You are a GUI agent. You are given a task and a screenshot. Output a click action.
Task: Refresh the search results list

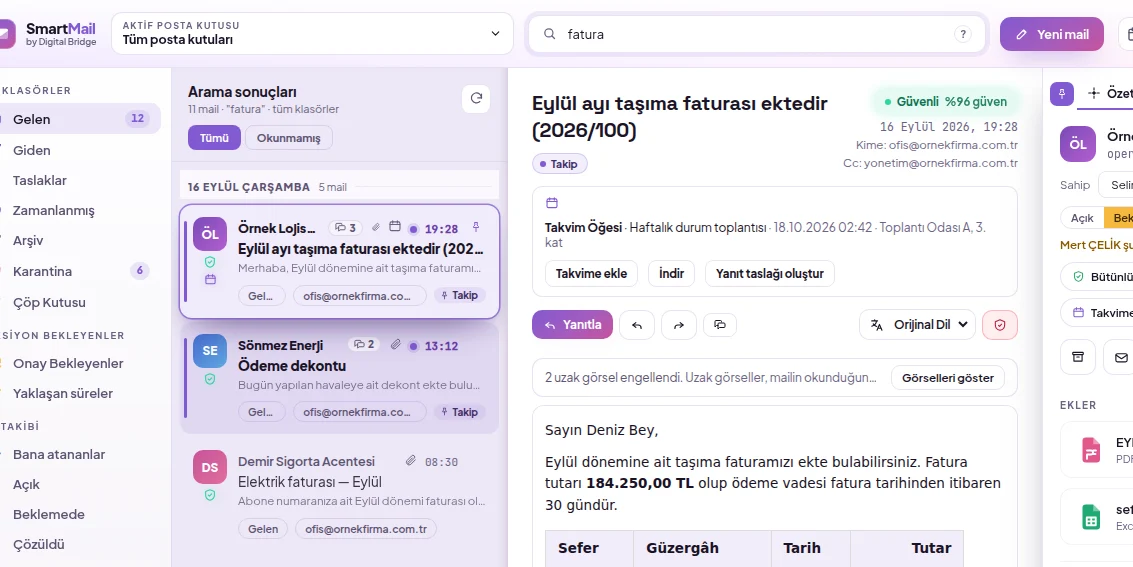475,99
